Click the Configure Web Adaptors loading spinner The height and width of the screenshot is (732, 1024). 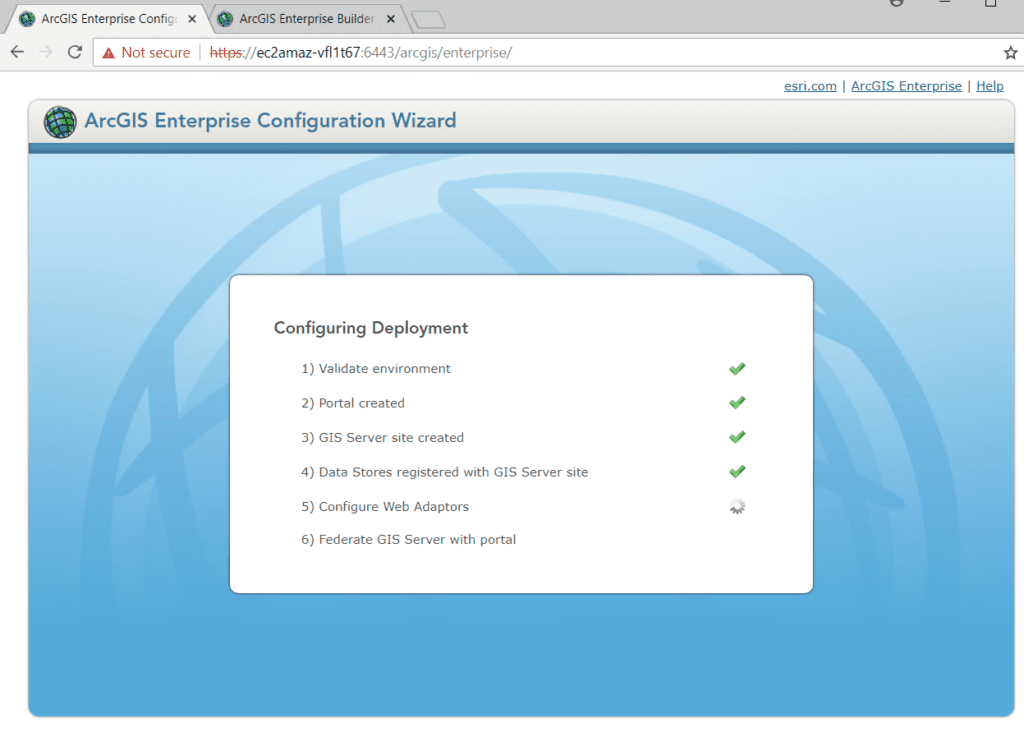pos(737,507)
